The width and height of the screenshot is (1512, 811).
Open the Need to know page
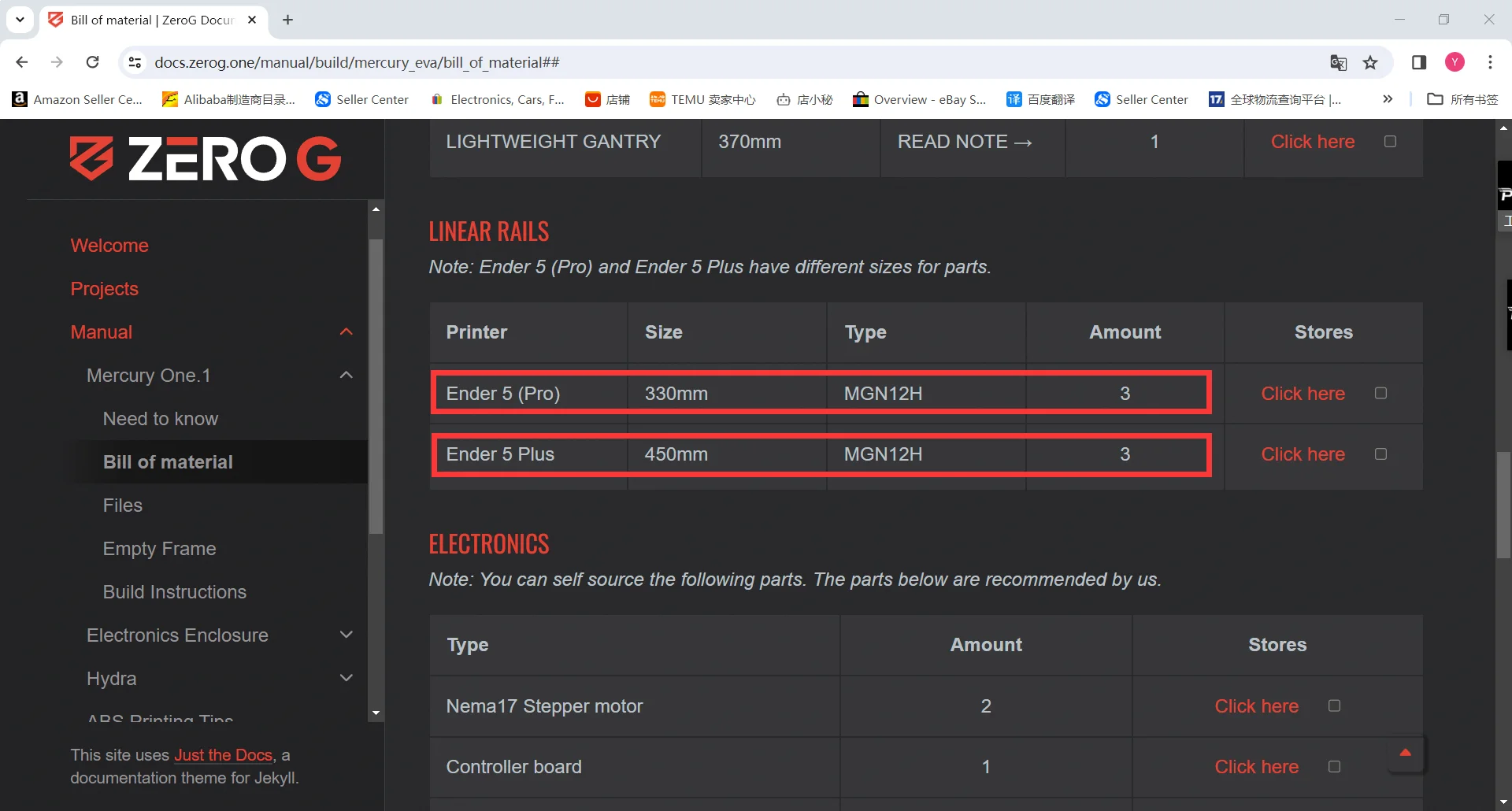161,419
